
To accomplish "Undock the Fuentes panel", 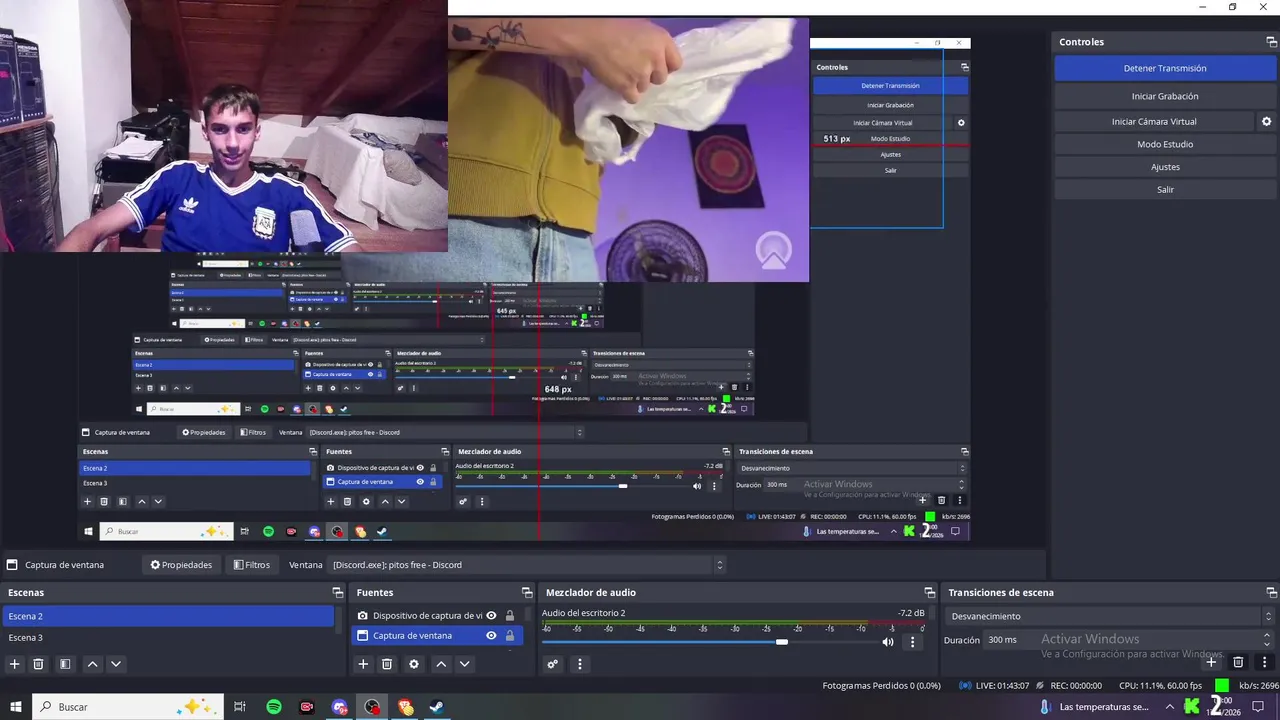I will click(x=527, y=593).
